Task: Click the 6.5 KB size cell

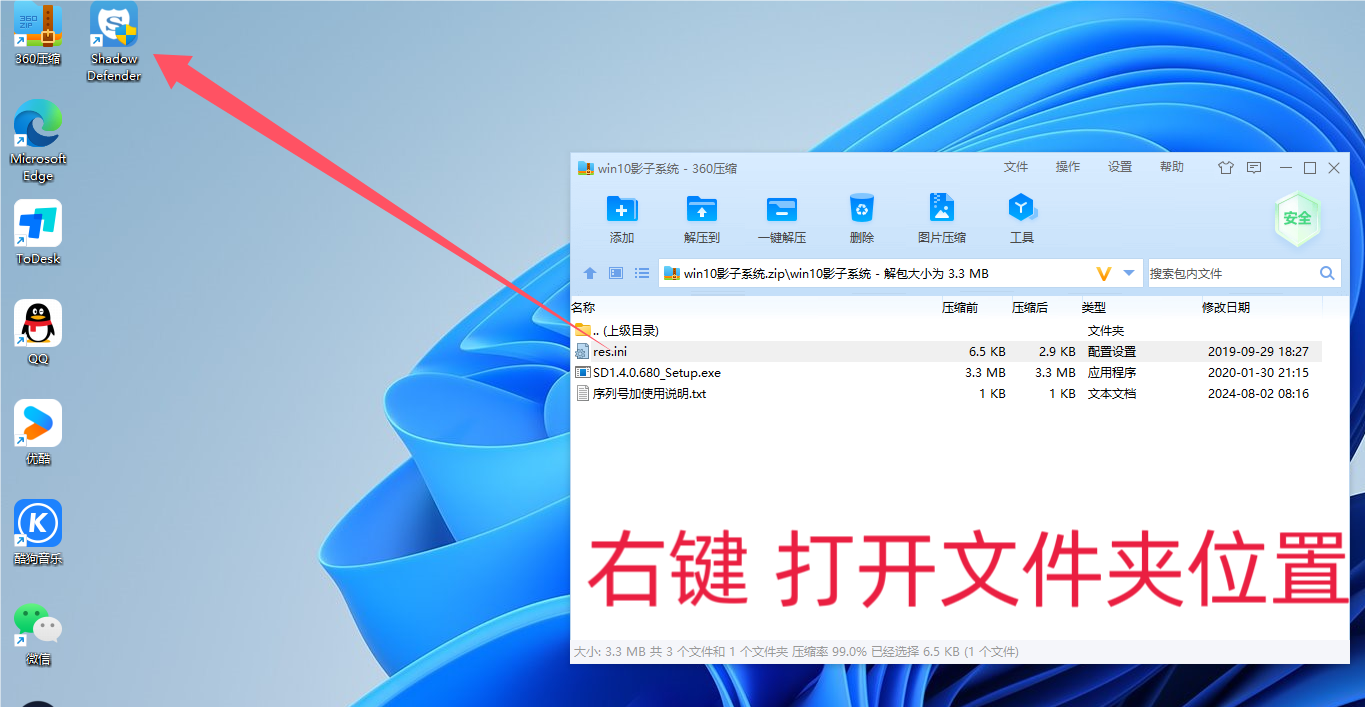Action: click(x=987, y=352)
